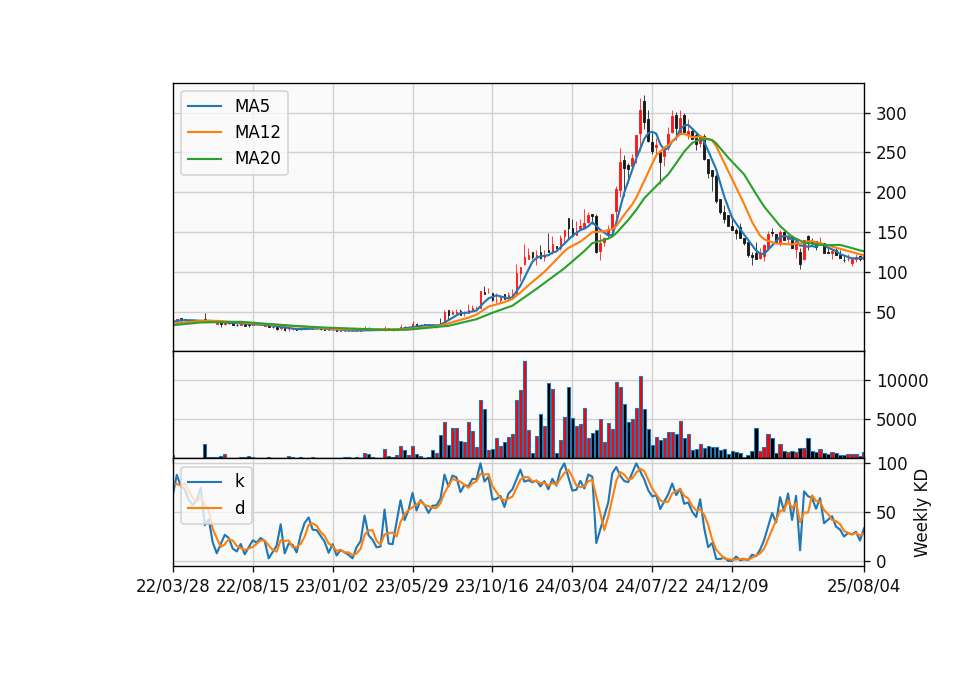Click the orange MA12 legend line sample

[204, 132]
